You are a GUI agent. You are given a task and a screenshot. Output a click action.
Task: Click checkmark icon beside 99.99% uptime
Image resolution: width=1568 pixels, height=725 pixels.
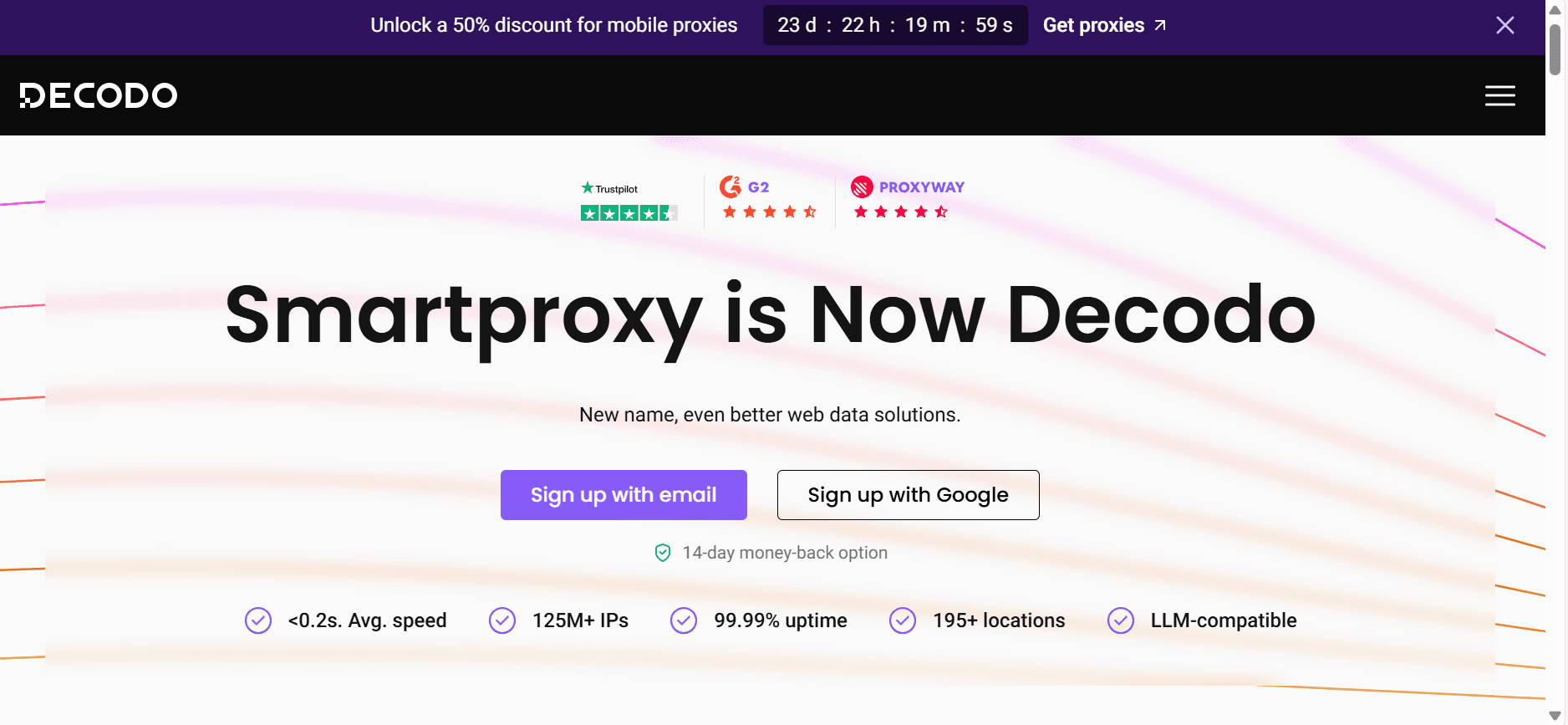[684, 620]
